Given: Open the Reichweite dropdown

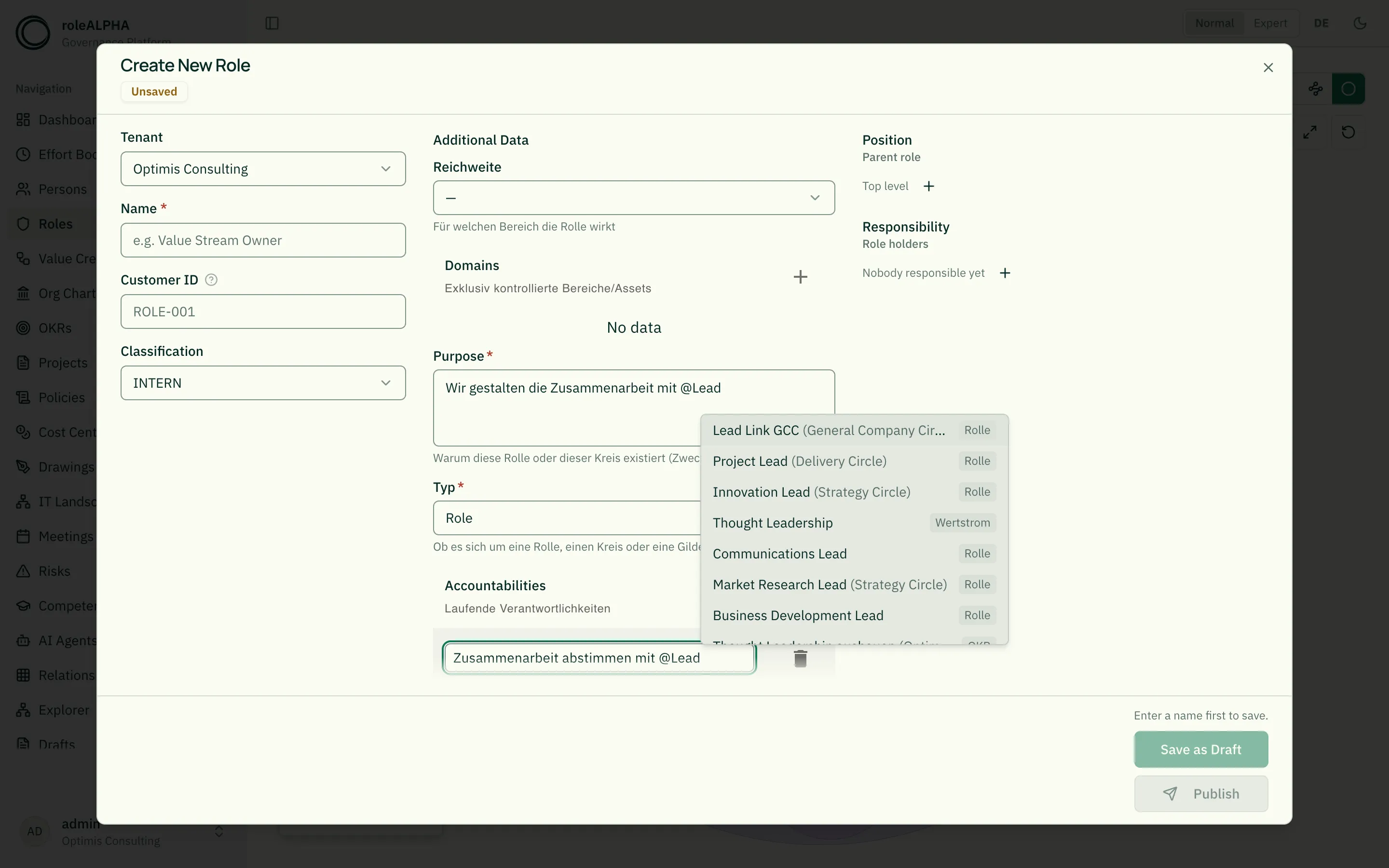Looking at the screenshot, I should (x=634, y=198).
